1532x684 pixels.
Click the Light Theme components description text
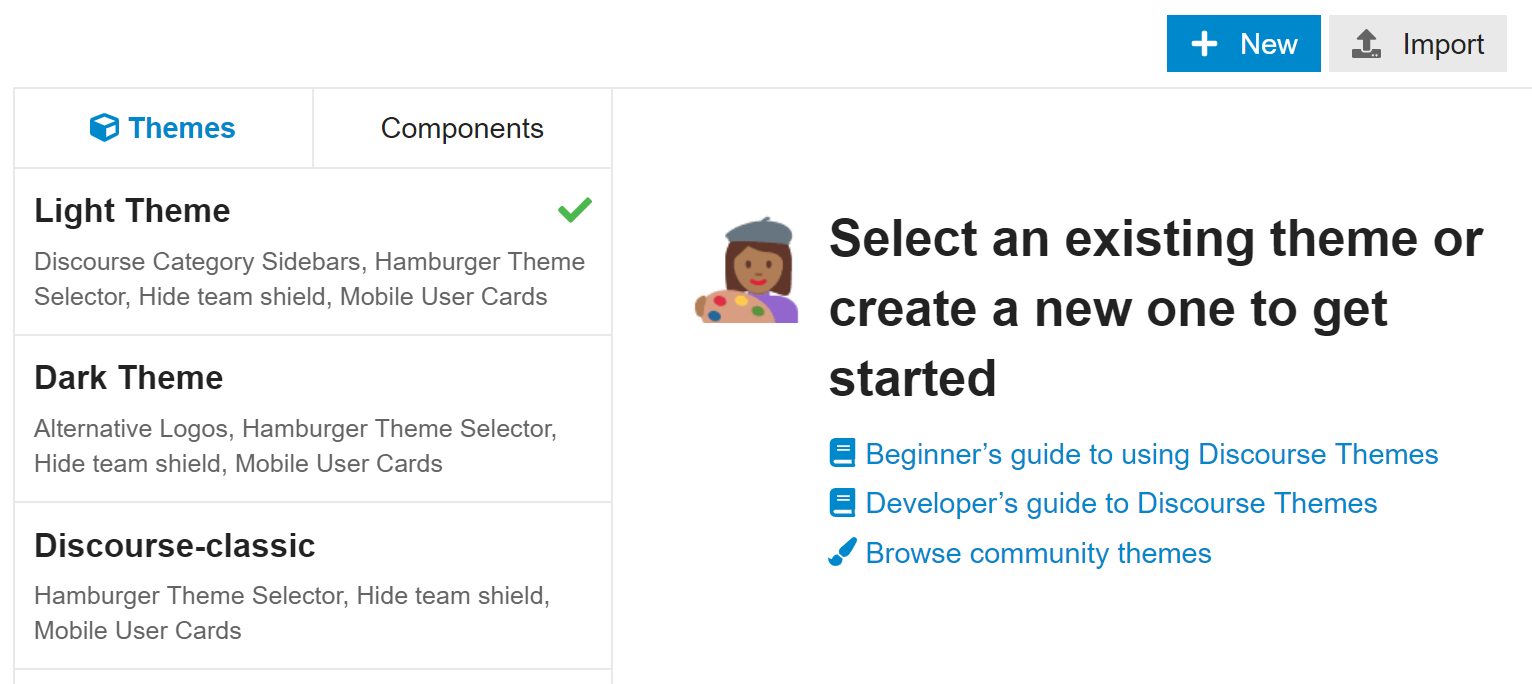coord(310,279)
